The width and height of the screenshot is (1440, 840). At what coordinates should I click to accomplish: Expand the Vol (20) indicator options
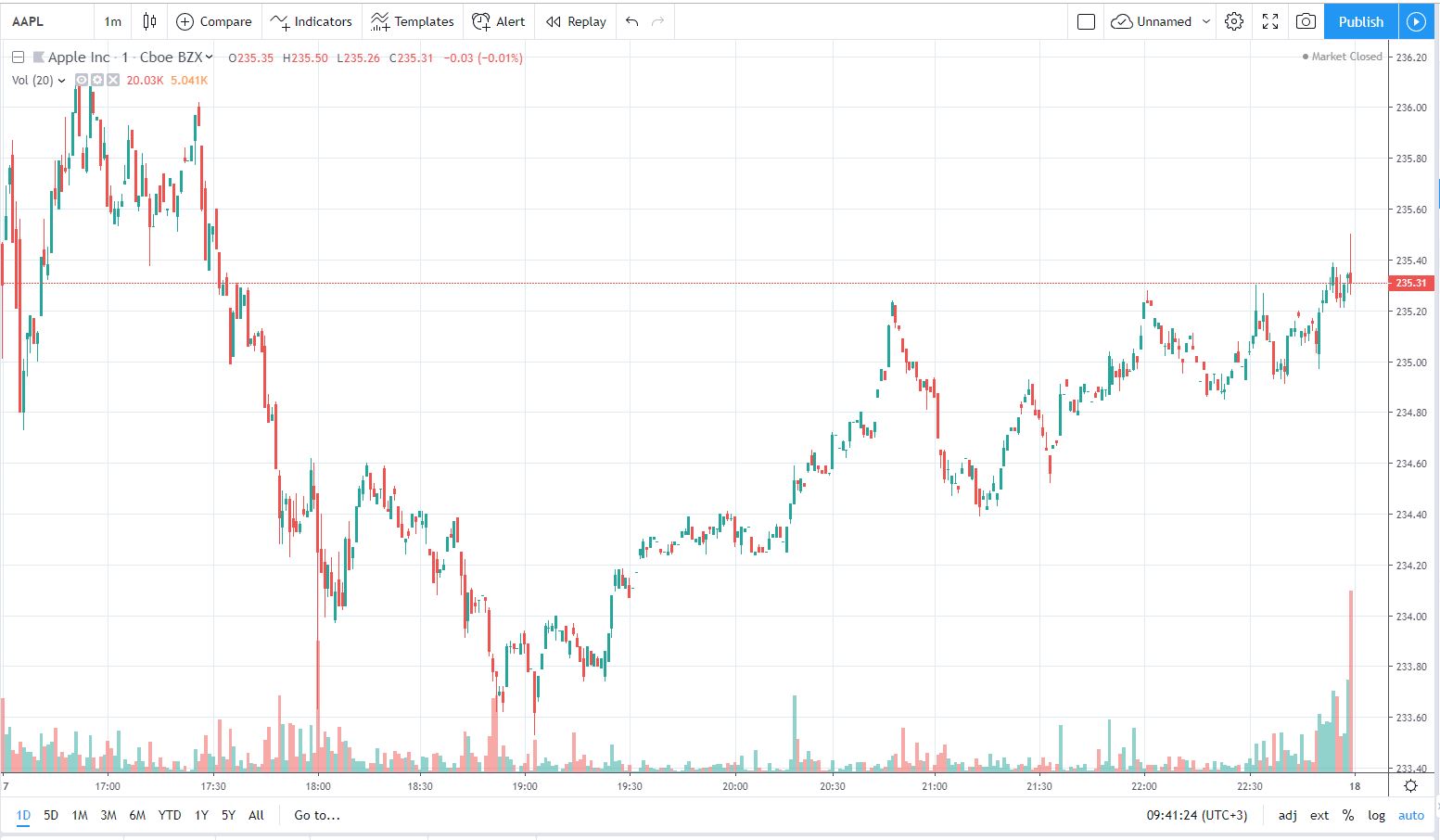point(62,81)
